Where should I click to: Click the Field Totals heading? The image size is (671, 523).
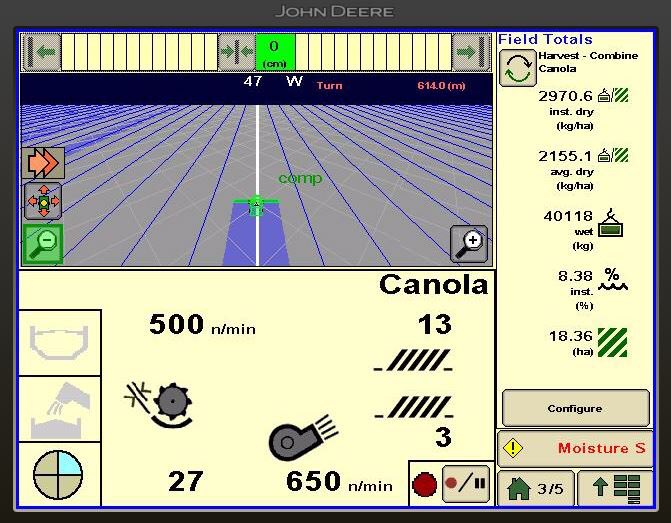tap(545, 39)
